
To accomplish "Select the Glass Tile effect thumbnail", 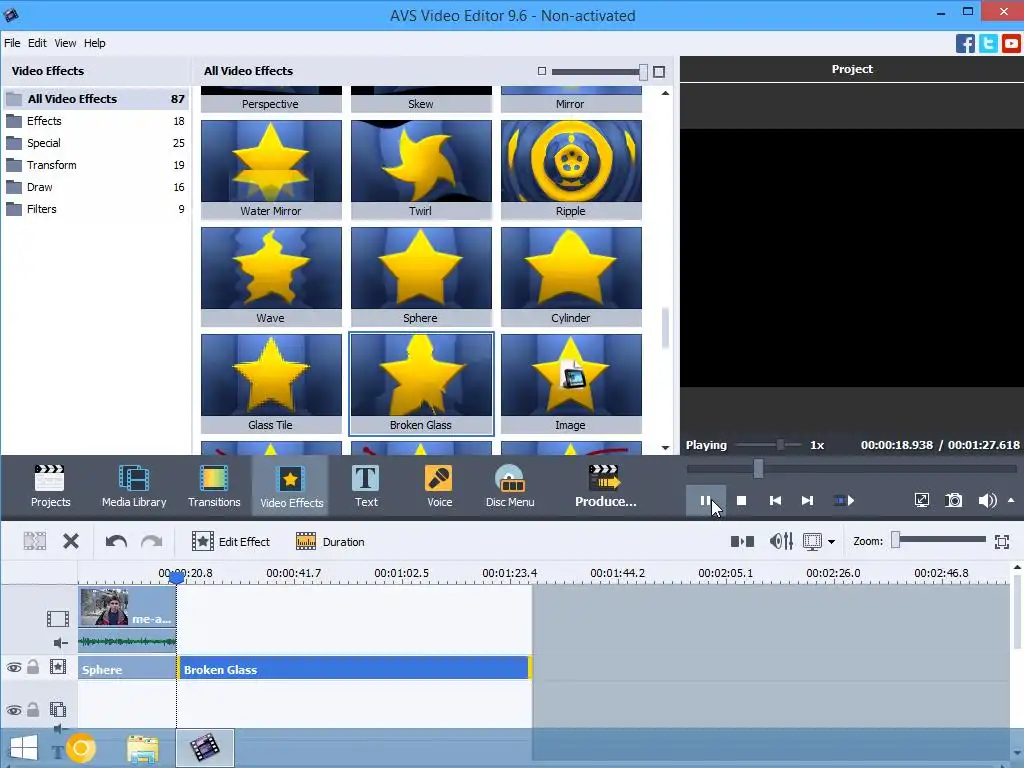I will (x=271, y=383).
